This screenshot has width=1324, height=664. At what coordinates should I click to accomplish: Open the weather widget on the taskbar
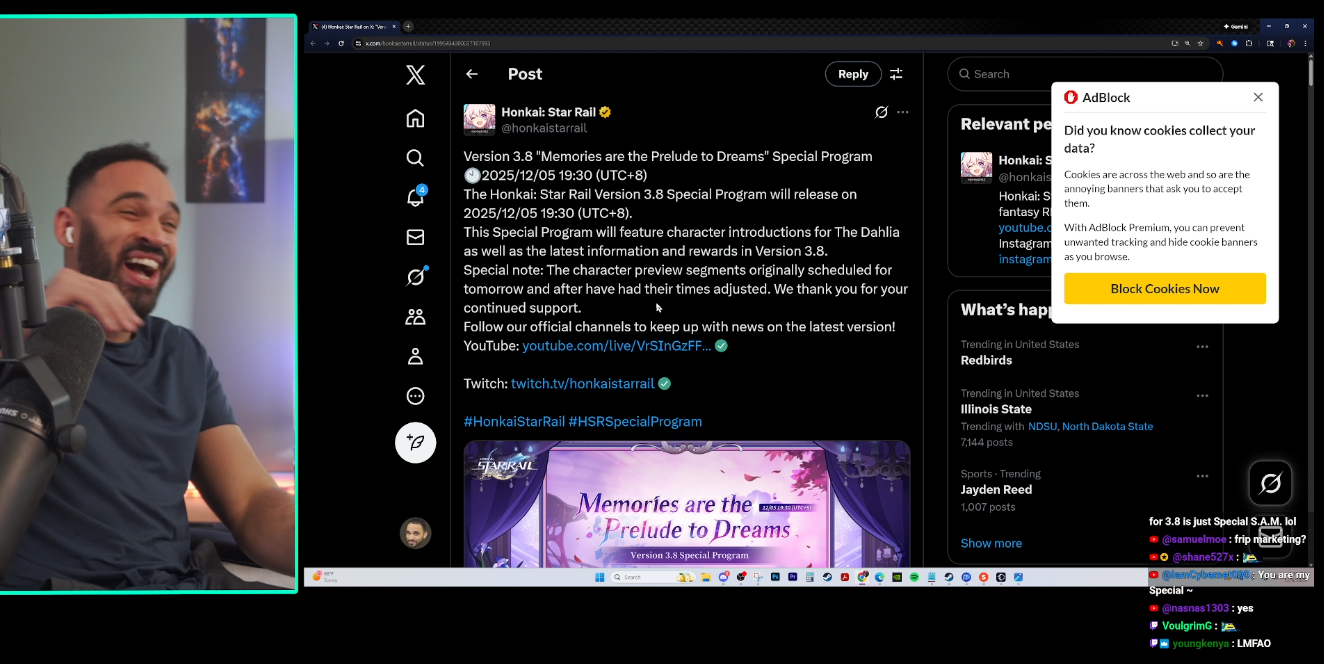(x=324, y=577)
